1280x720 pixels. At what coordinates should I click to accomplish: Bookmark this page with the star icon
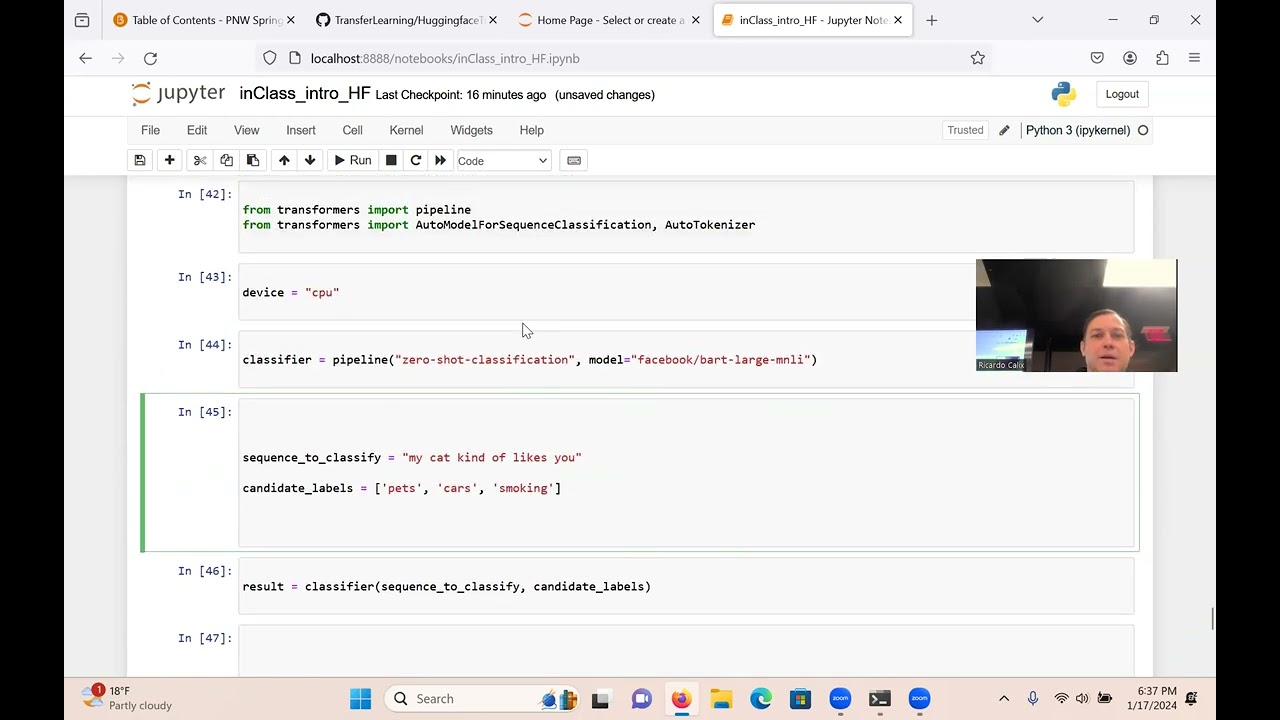click(x=978, y=58)
